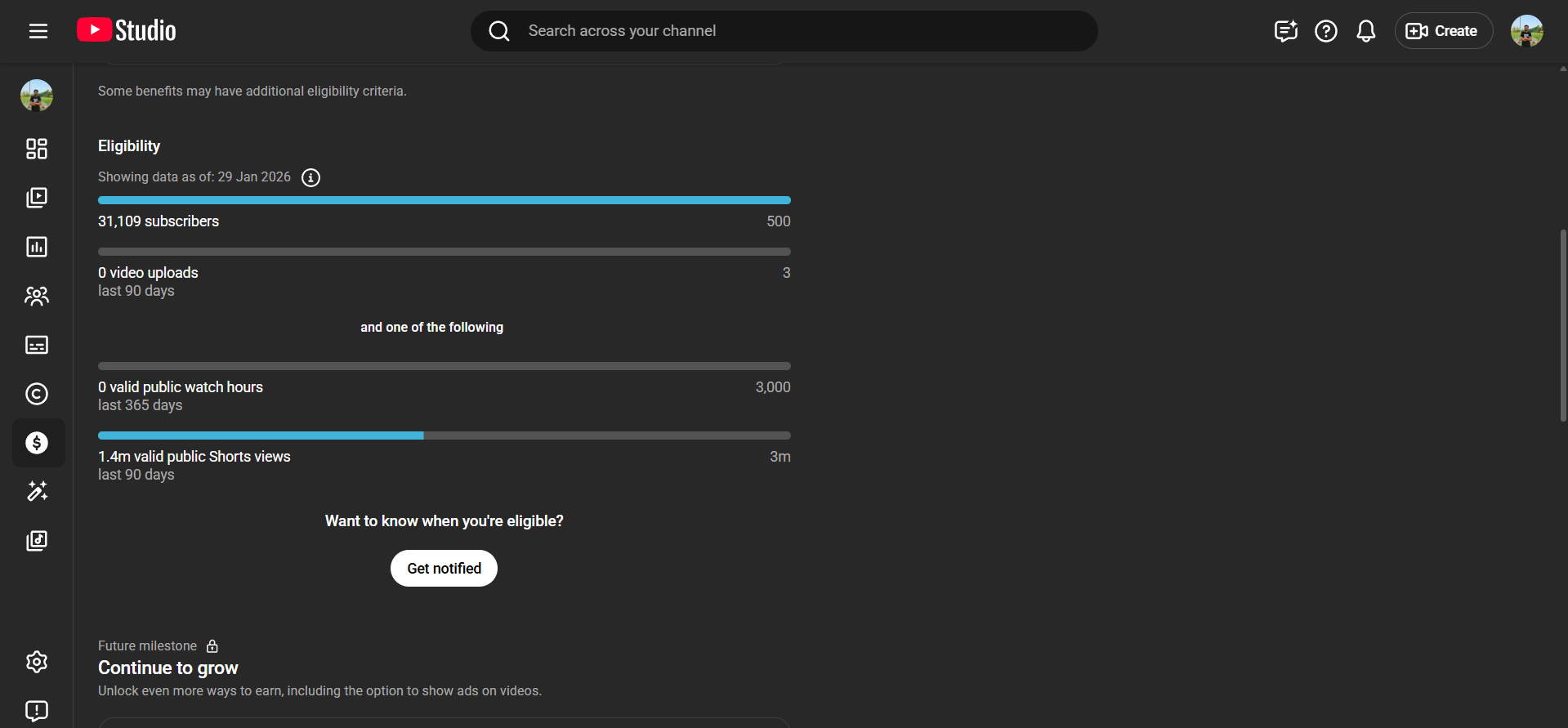Open the account avatar menu
The height and width of the screenshot is (728, 1568).
[1526, 31]
